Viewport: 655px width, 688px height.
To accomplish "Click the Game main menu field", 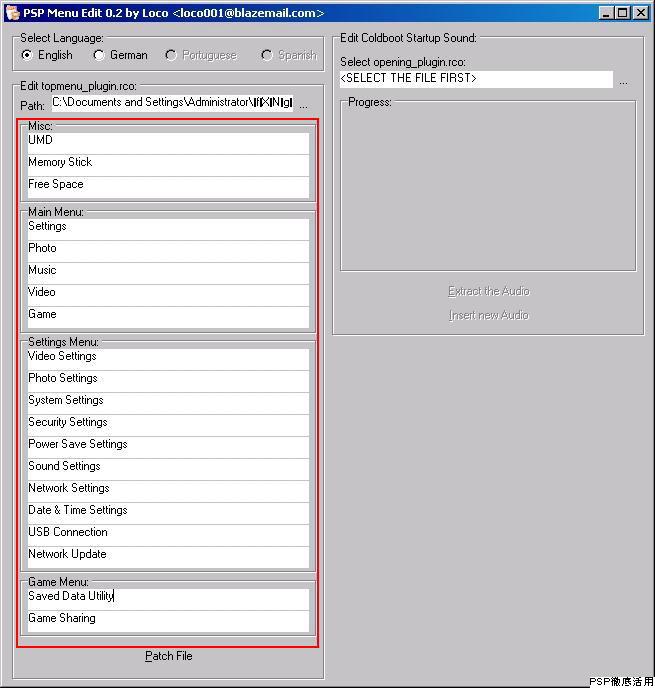I will pos(168,318).
